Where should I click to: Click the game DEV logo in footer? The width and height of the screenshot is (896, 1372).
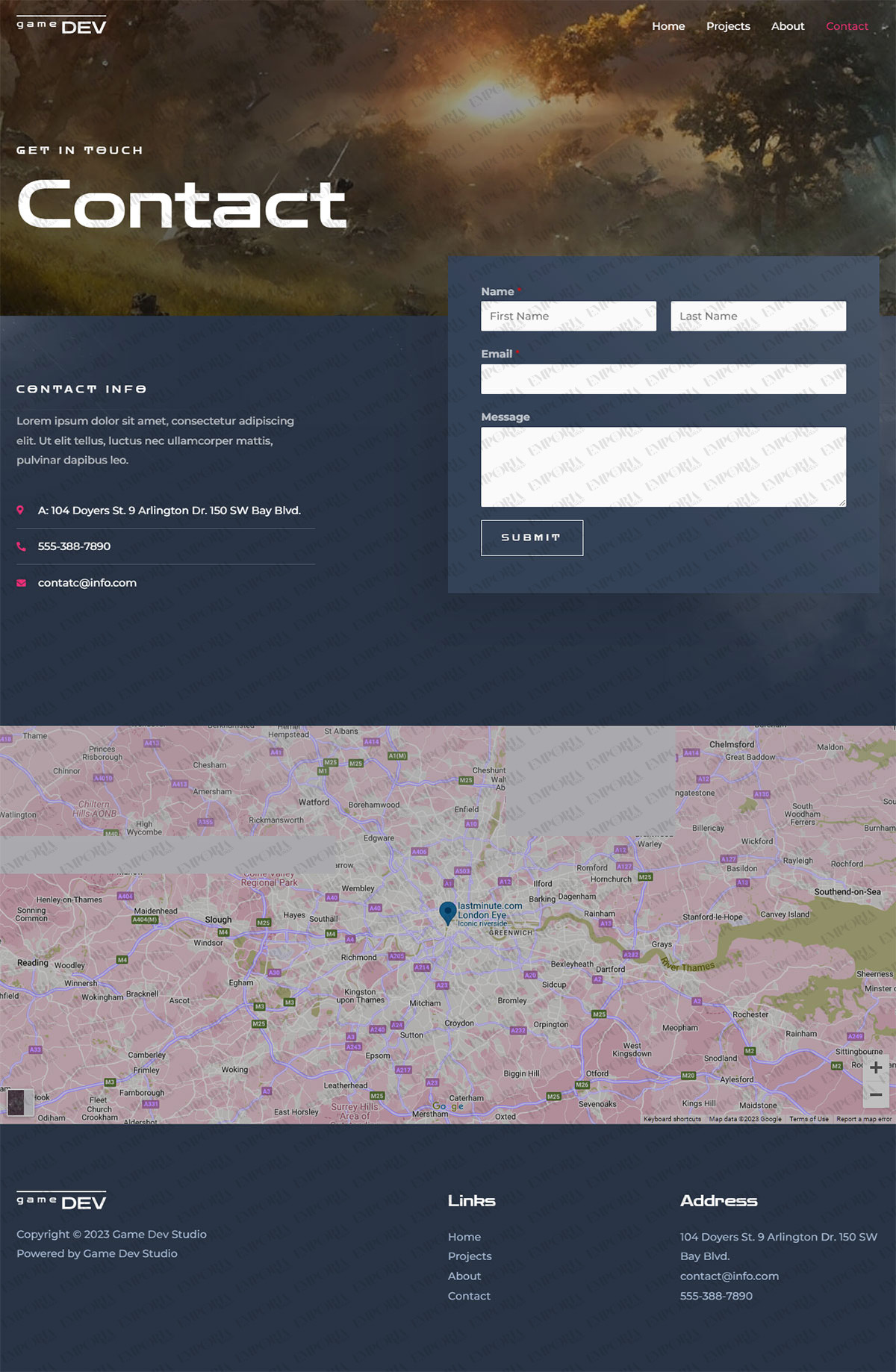point(61,1201)
